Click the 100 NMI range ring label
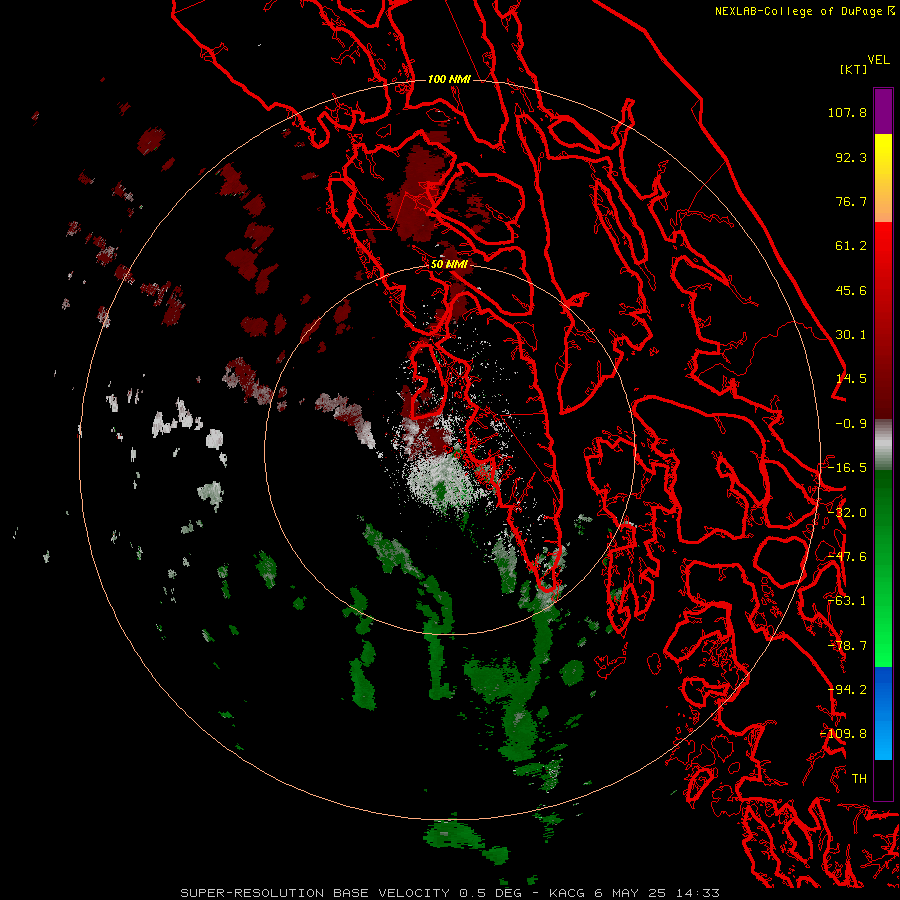900x900 pixels. click(449, 79)
